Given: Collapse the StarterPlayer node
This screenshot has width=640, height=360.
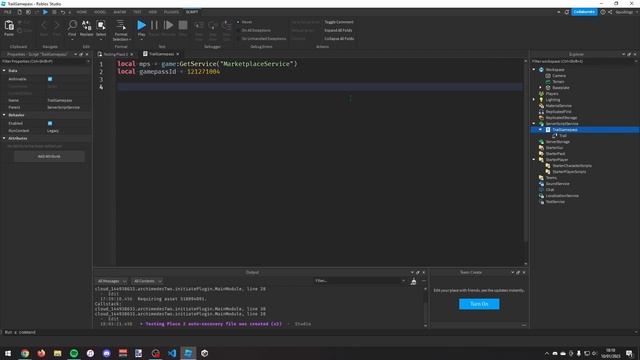Looking at the screenshot, I should 534,160.
